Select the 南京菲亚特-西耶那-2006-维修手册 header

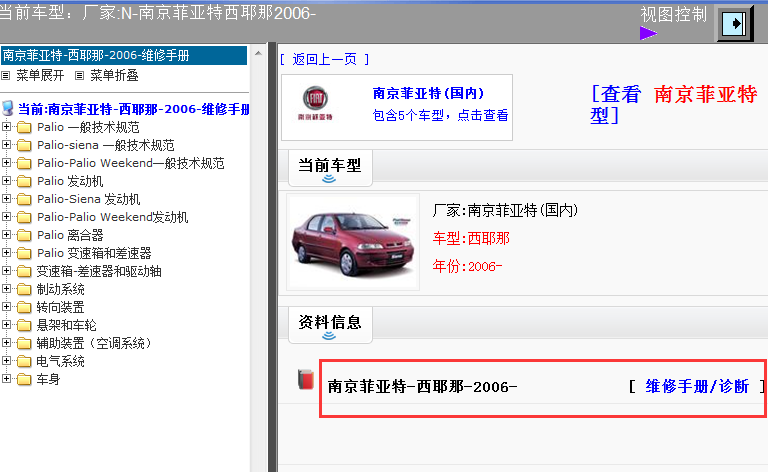pyautogui.click(x=124, y=55)
